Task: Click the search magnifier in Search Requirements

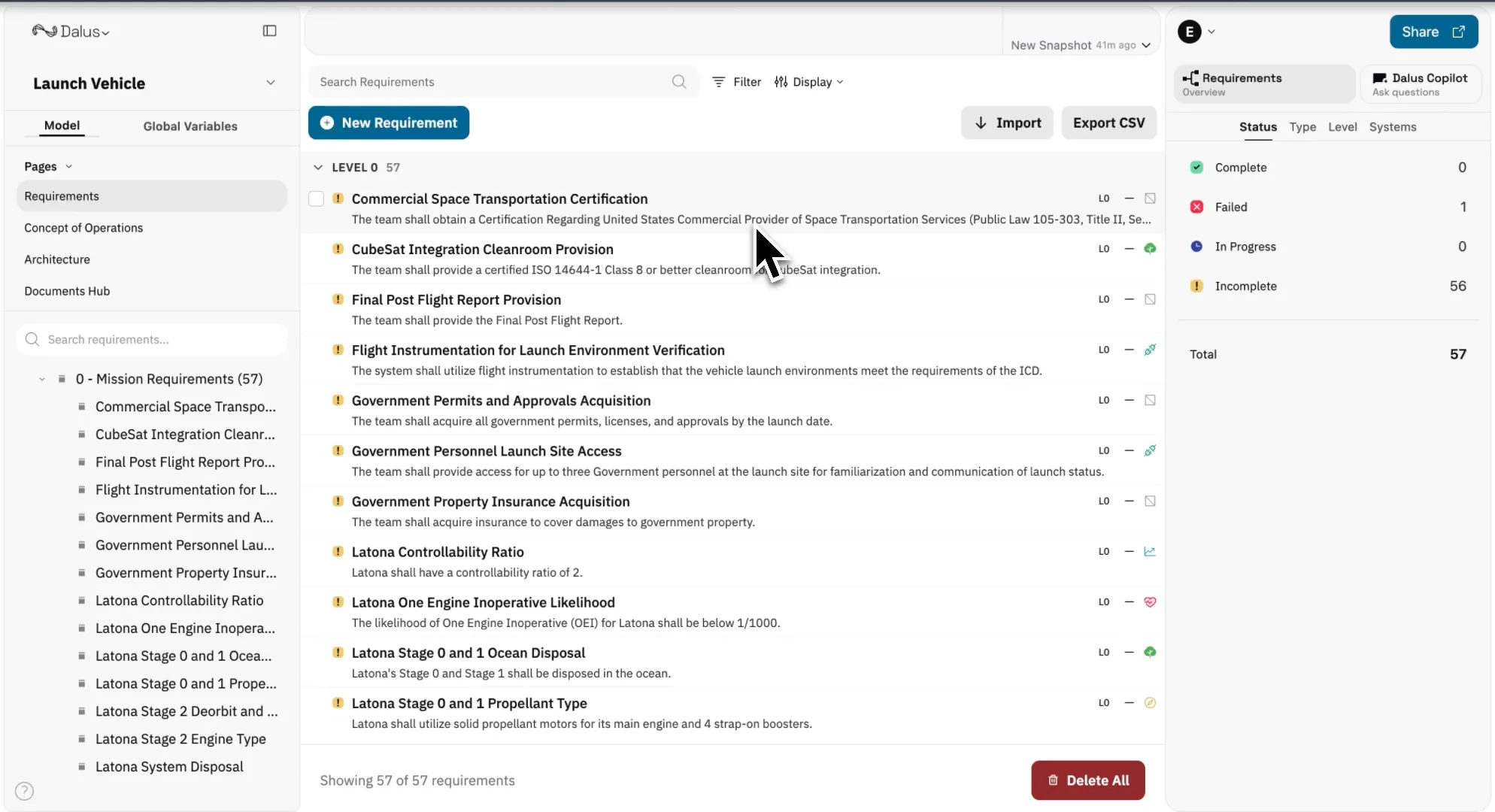Action: 678,82
